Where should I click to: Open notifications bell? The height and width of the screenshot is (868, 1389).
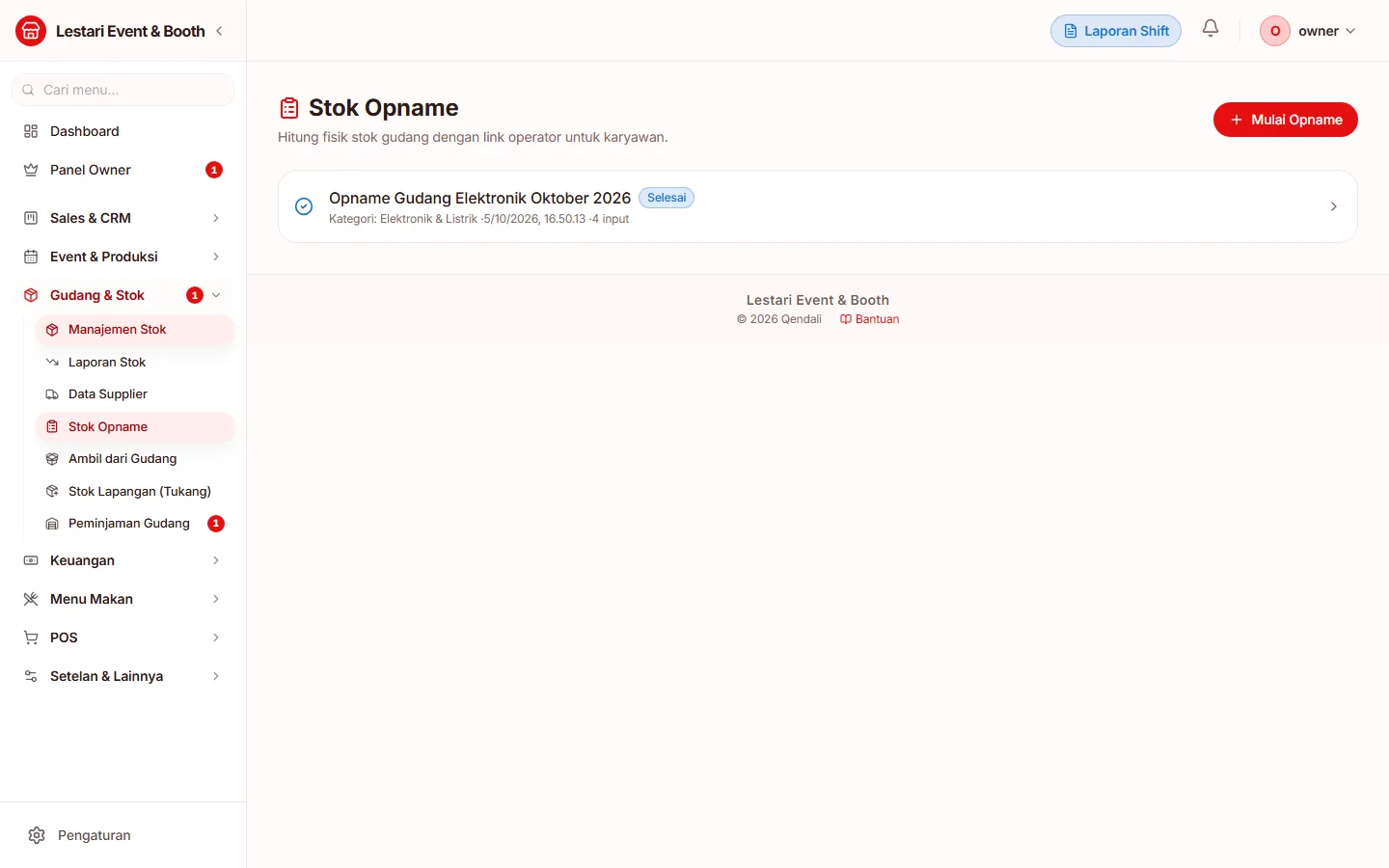click(1211, 29)
